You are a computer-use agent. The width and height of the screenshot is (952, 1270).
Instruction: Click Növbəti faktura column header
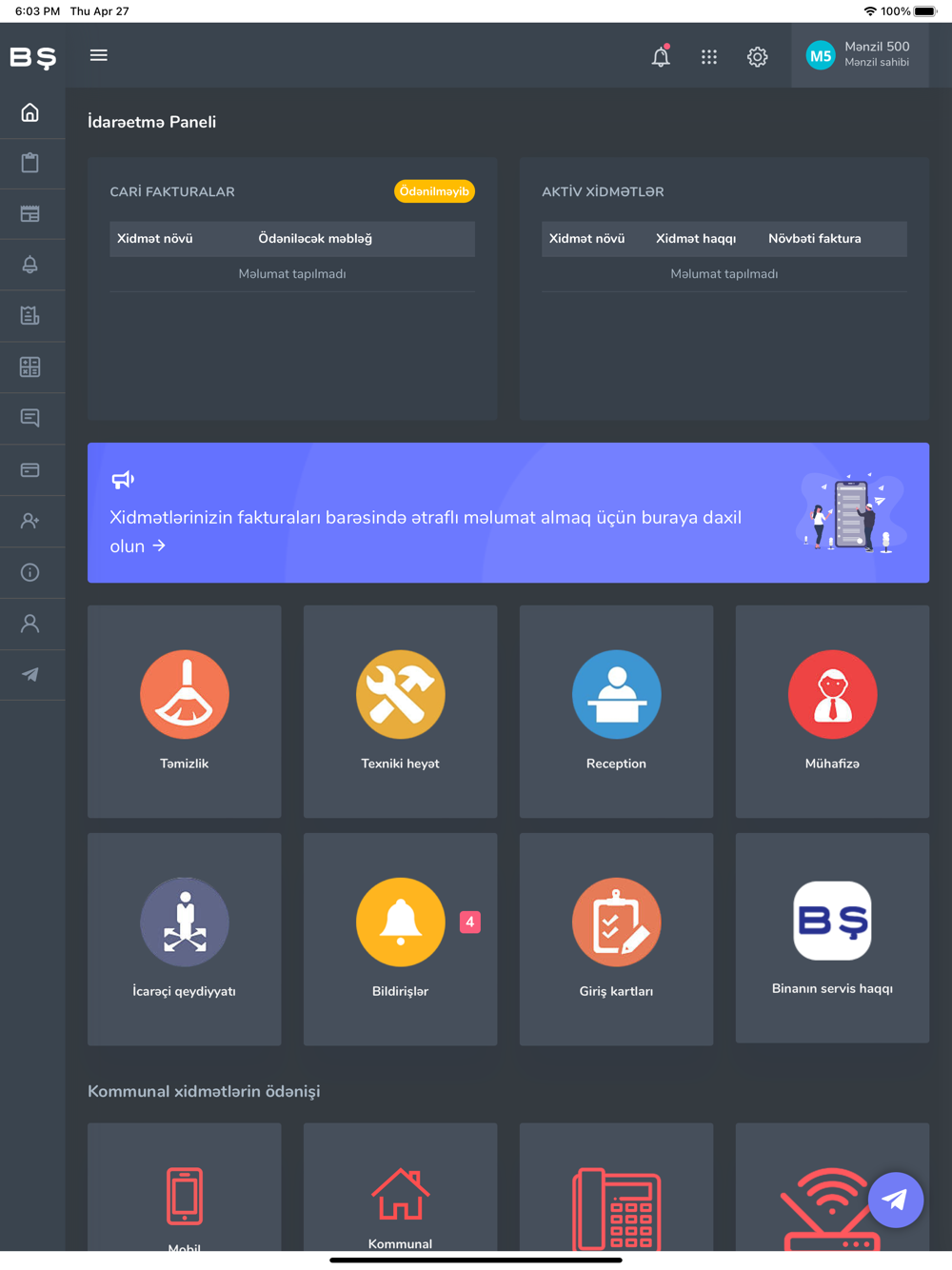pyautogui.click(x=815, y=239)
